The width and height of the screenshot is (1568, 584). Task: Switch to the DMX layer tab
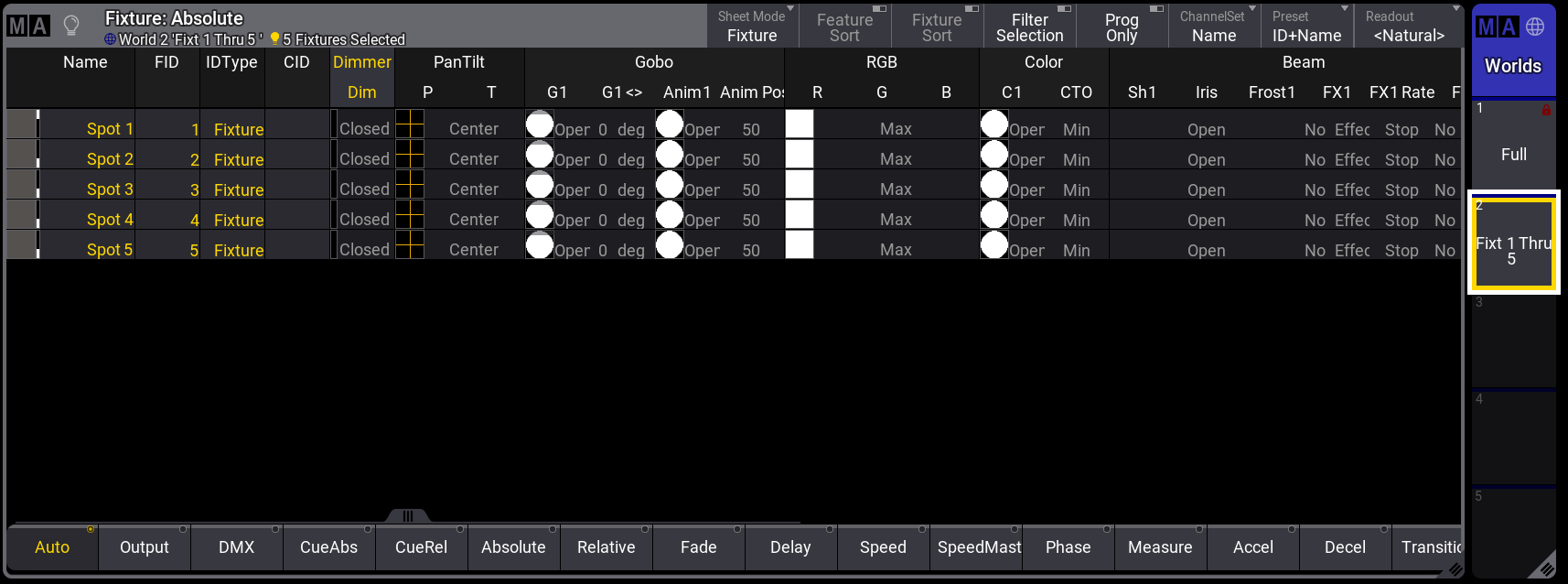(236, 547)
